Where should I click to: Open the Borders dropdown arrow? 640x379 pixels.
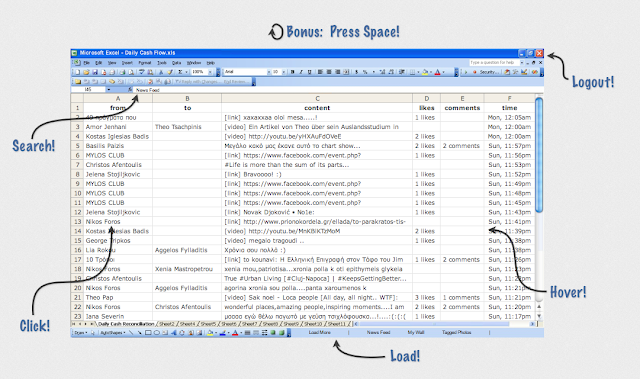pyautogui.click(x=418, y=72)
